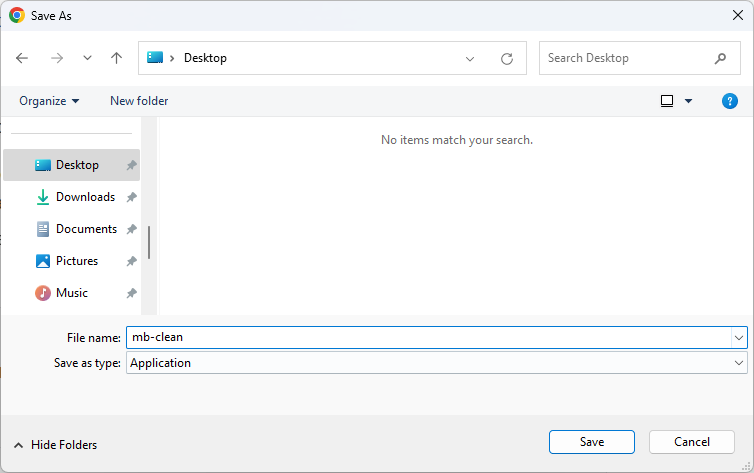Open Documents in the sidebar
The height and width of the screenshot is (473, 754).
click(x=86, y=229)
